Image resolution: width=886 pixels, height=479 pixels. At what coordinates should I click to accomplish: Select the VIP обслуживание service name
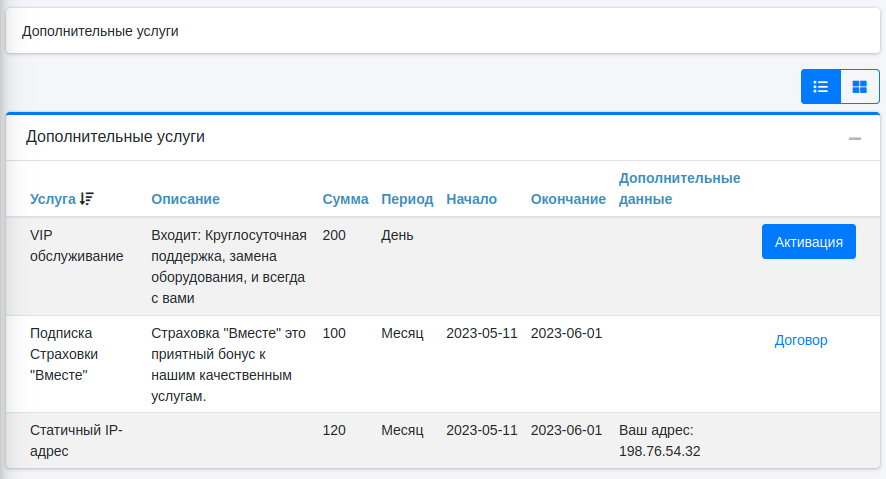[x=76, y=245]
